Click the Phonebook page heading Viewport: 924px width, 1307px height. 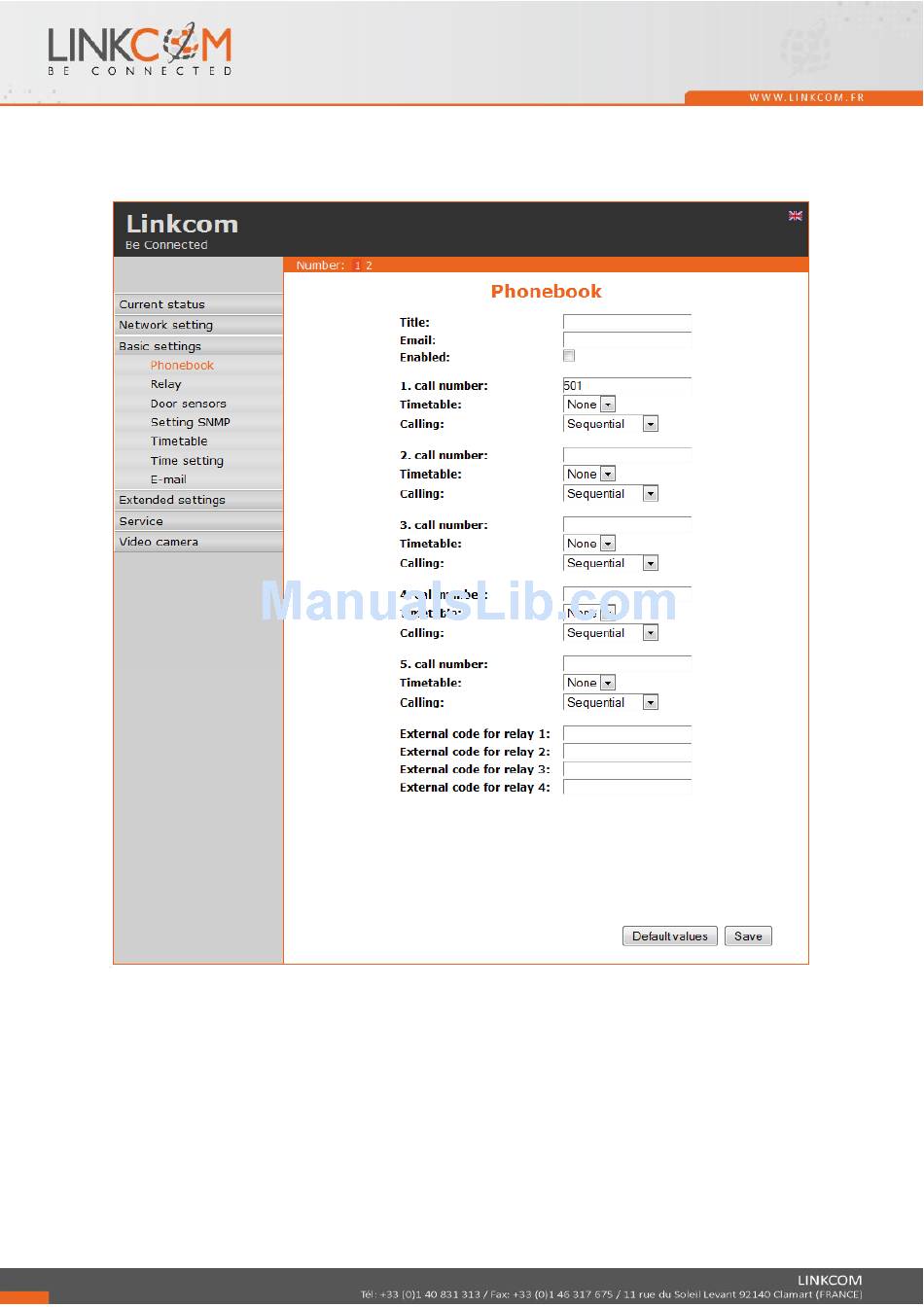click(546, 291)
